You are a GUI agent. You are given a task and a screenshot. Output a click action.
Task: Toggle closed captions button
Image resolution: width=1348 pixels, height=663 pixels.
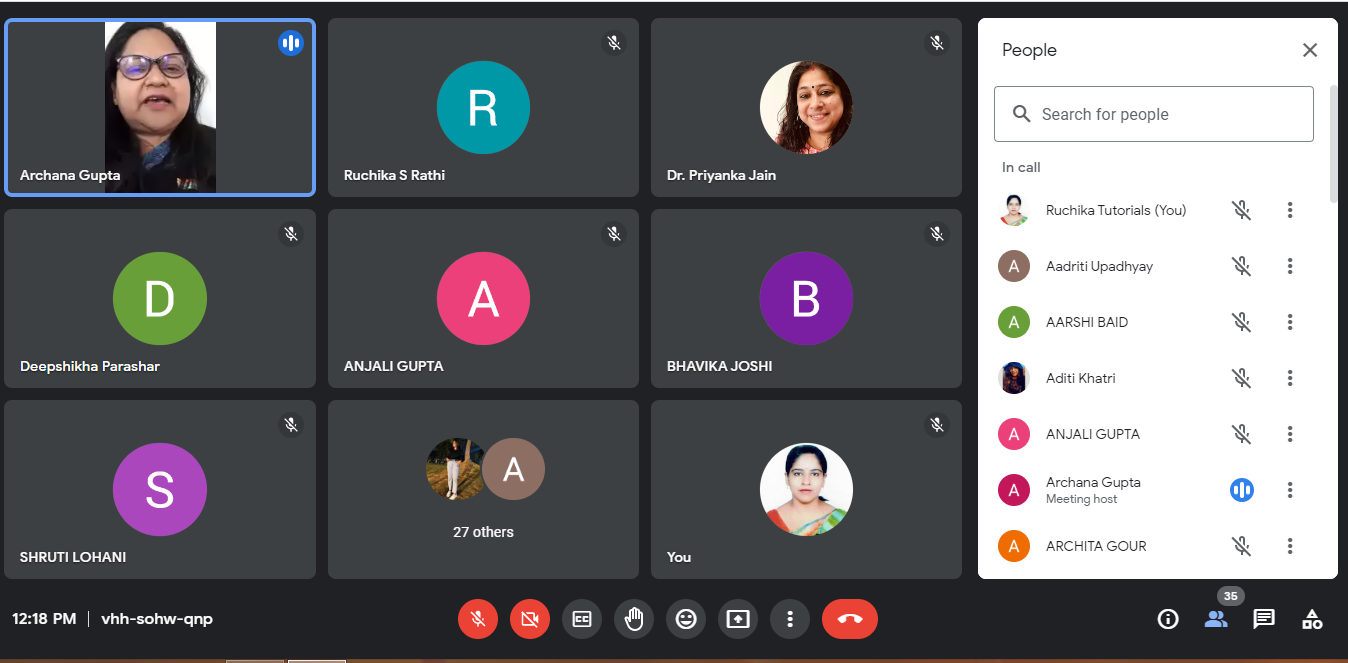click(x=582, y=619)
